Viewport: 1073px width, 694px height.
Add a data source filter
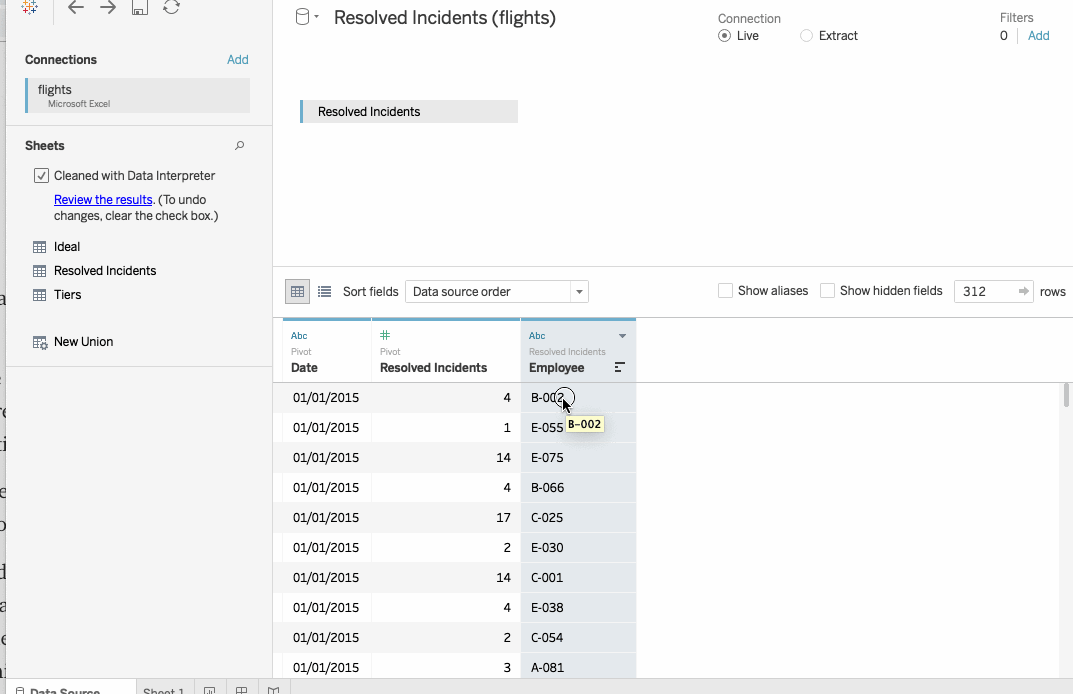[1038, 36]
